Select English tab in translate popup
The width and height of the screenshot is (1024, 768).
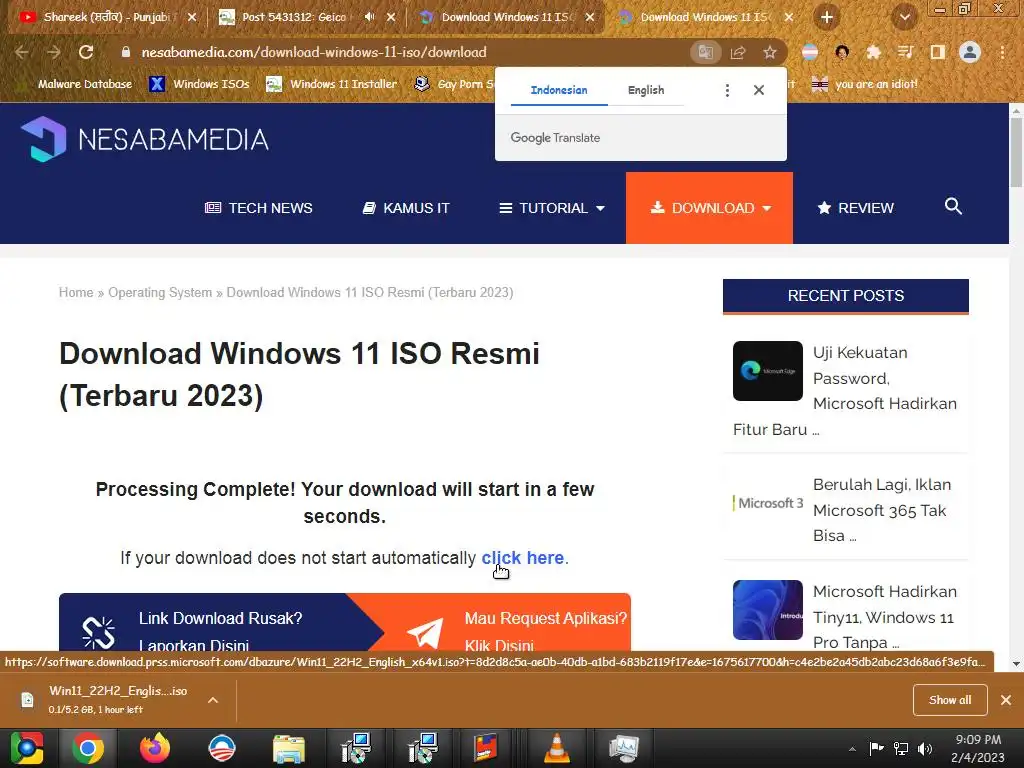(646, 90)
